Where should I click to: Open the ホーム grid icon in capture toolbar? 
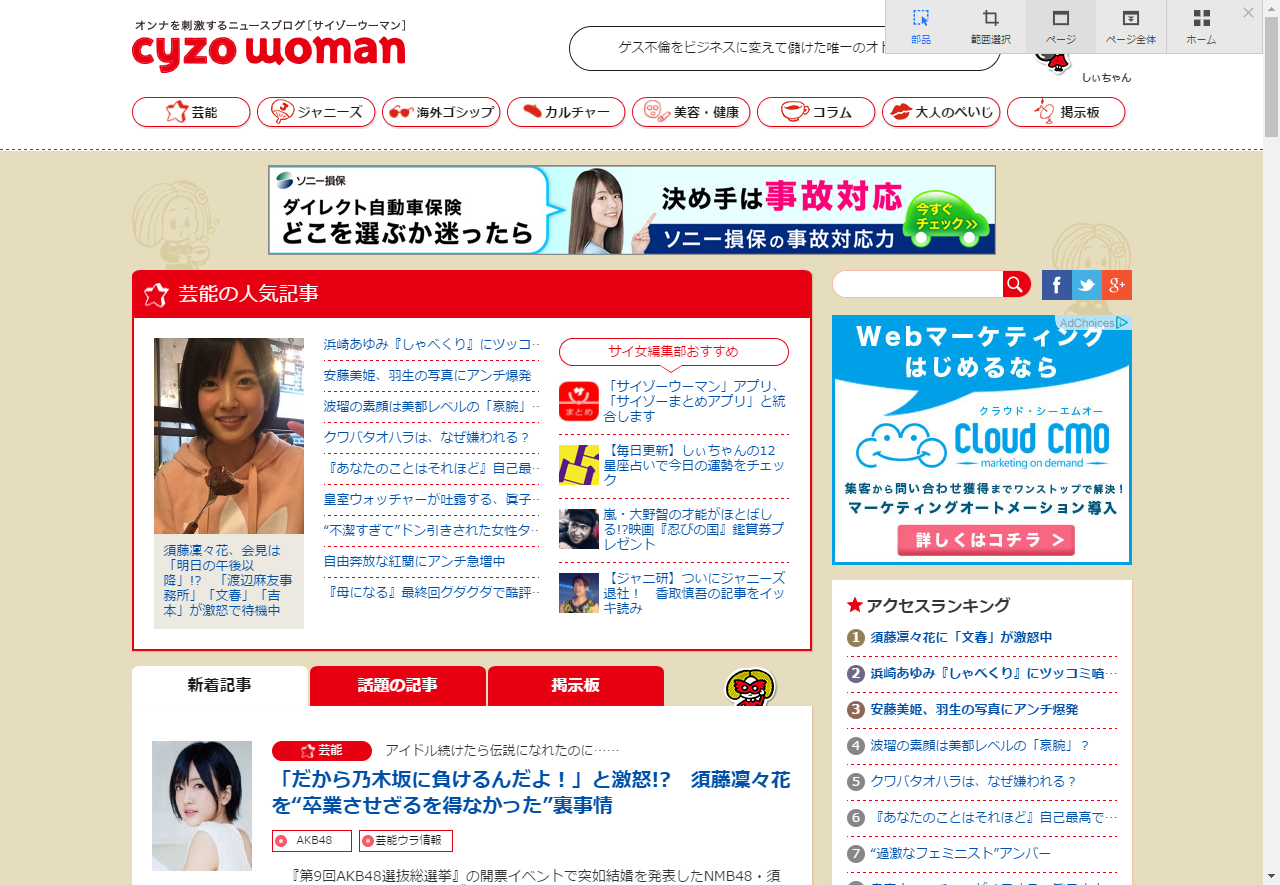click(1201, 26)
